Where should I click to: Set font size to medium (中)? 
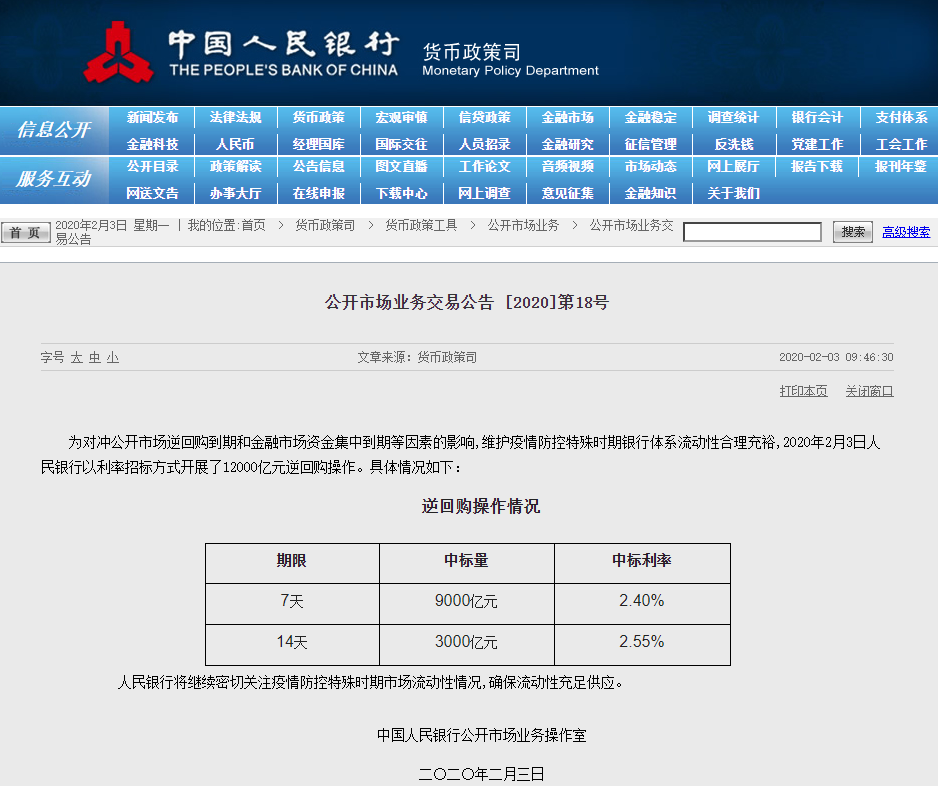[x=94, y=358]
